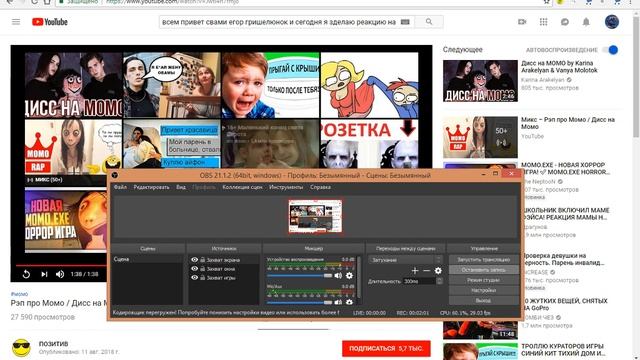
Task: Open the notifications bell
Action: pos(586,22)
